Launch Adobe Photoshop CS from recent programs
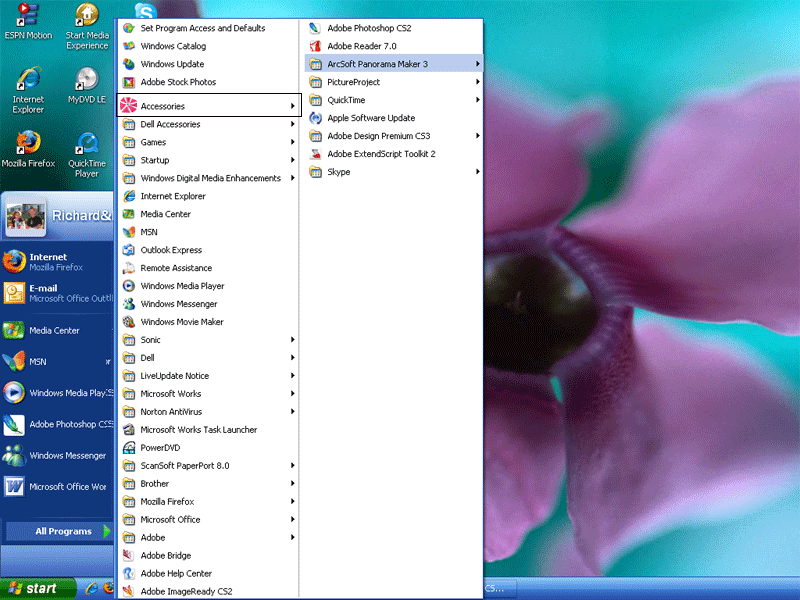Screen dimensions: 800x600 [x=57, y=424]
